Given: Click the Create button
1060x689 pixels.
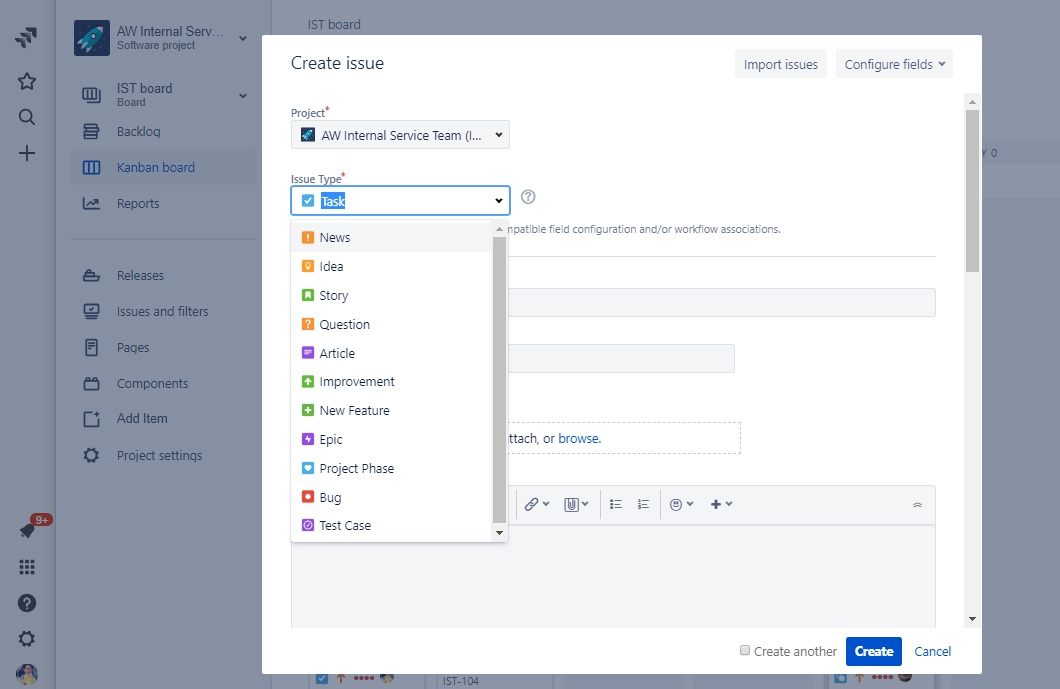Looking at the screenshot, I should coord(873,650).
